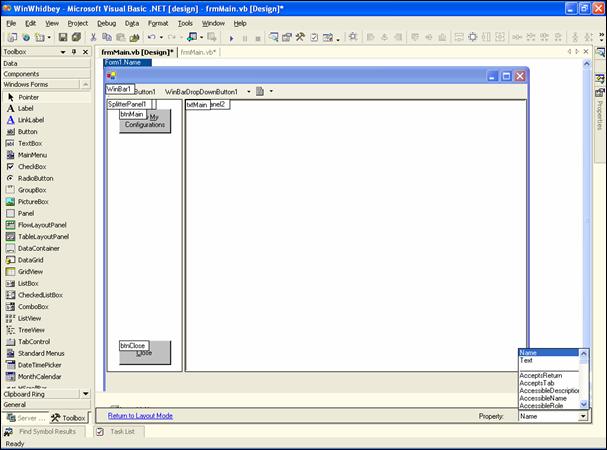
Task: Switch to the Task List tab
Action: pyautogui.click(x=119, y=431)
